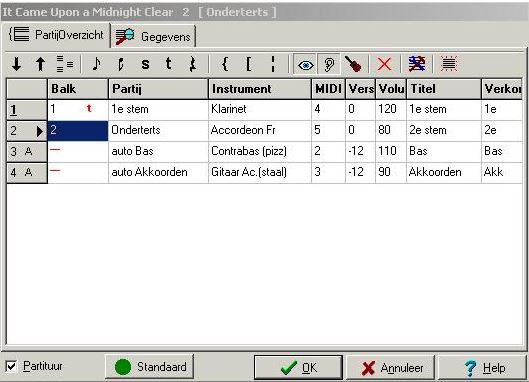Click the 'Akk' Verkor cell
The width and height of the screenshot is (529, 382).
[x=502, y=172]
